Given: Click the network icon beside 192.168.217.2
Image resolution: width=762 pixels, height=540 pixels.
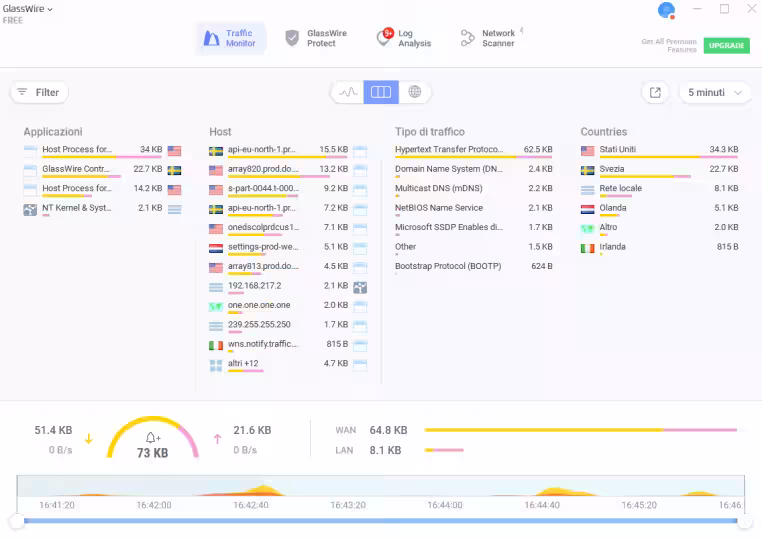Looking at the screenshot, I should [x=360, y=287].
